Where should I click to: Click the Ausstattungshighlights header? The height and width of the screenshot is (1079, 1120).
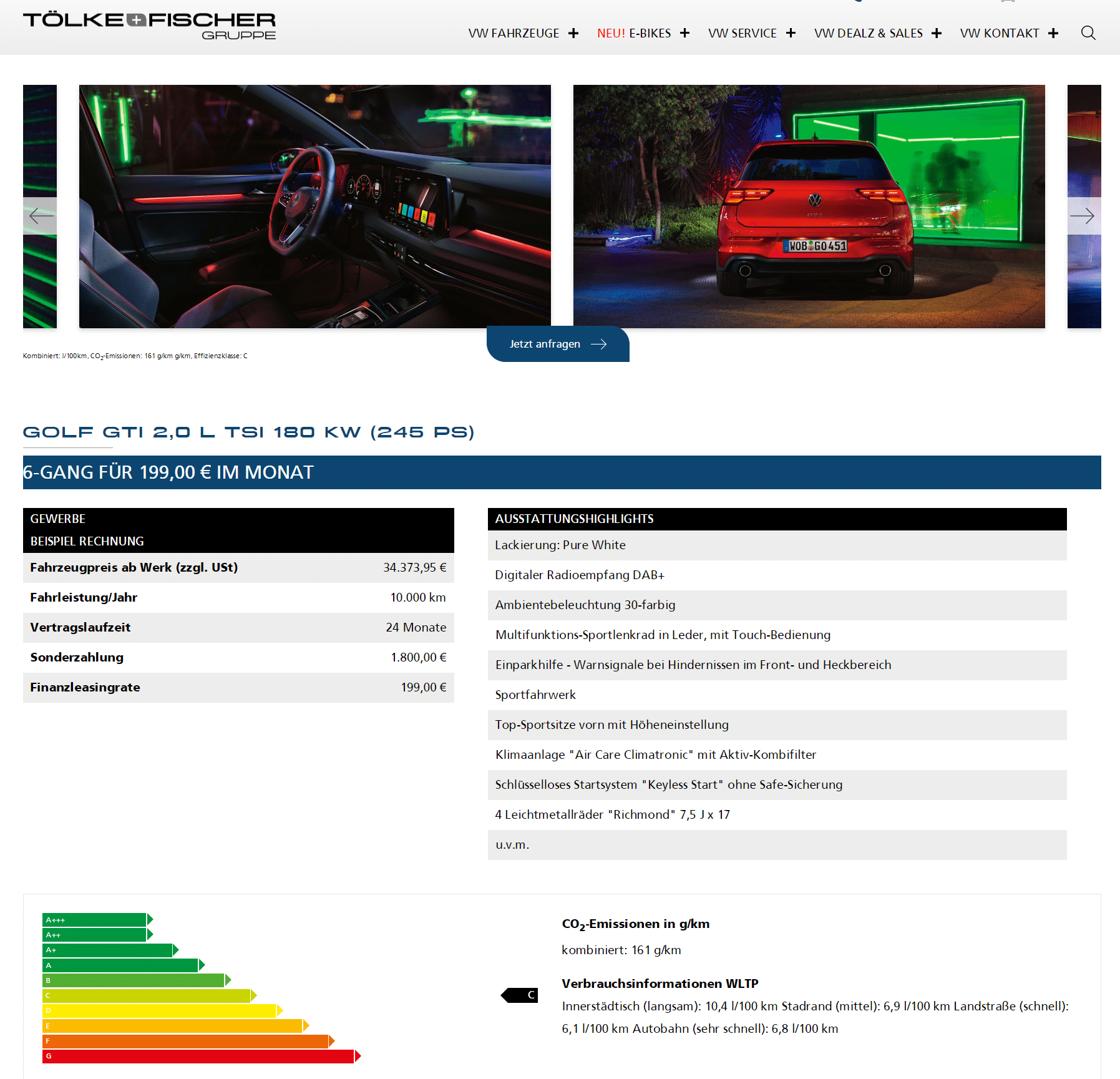[777, 519]
